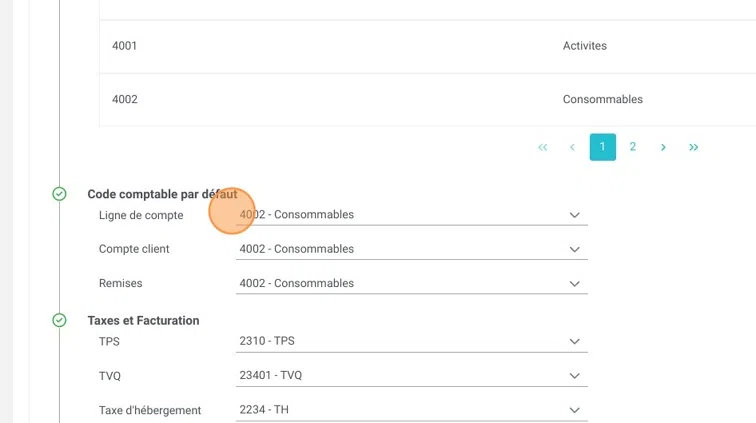Screen dimensions: 756x423
Task: Jump to the last page arrow
Action: point(693,147)
